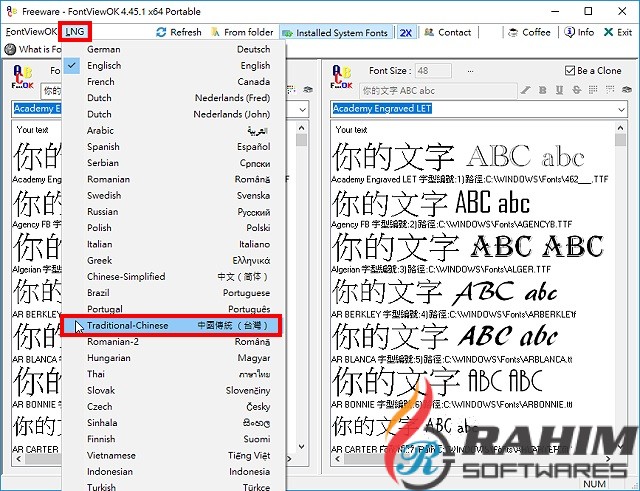Image resolution: width=640 pixels, height=491 pixels.
Task: Click the dense grid icon, right panel
Action: (x=593, y=90)
